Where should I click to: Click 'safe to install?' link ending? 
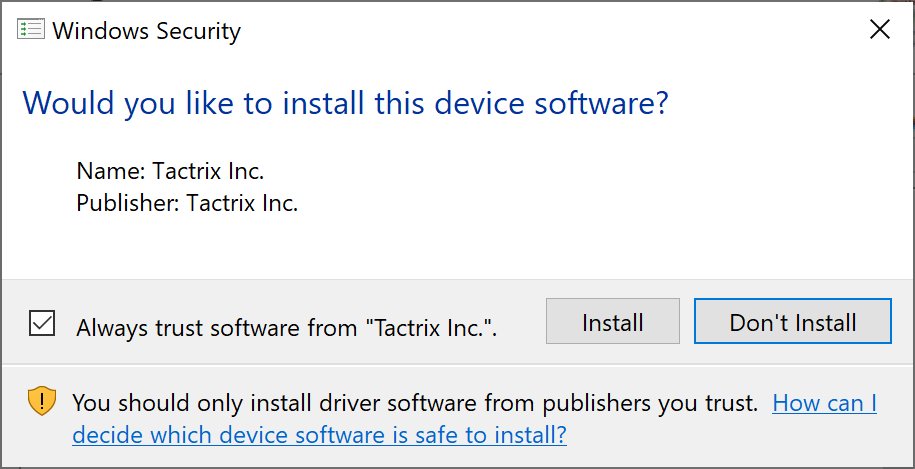(x=508, y=435)
